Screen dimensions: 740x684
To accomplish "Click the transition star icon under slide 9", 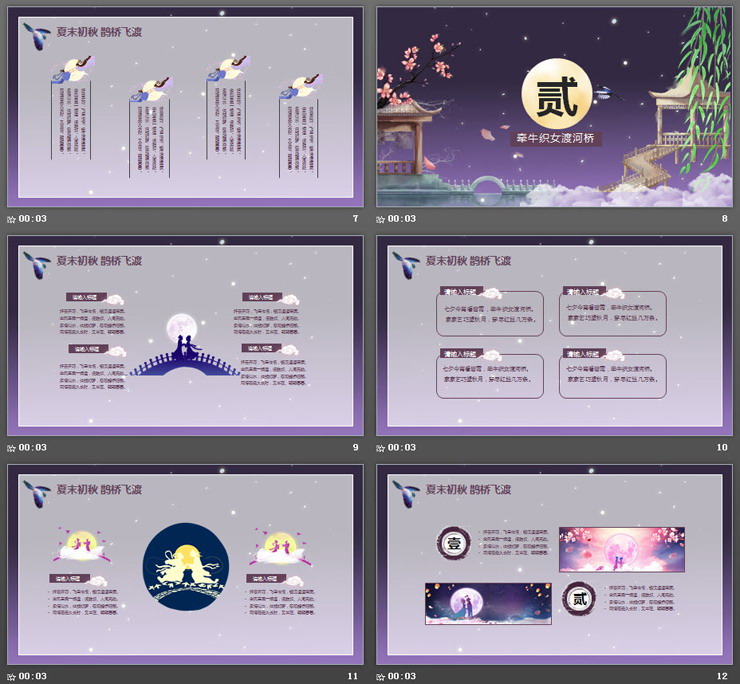I will (12, 447).
